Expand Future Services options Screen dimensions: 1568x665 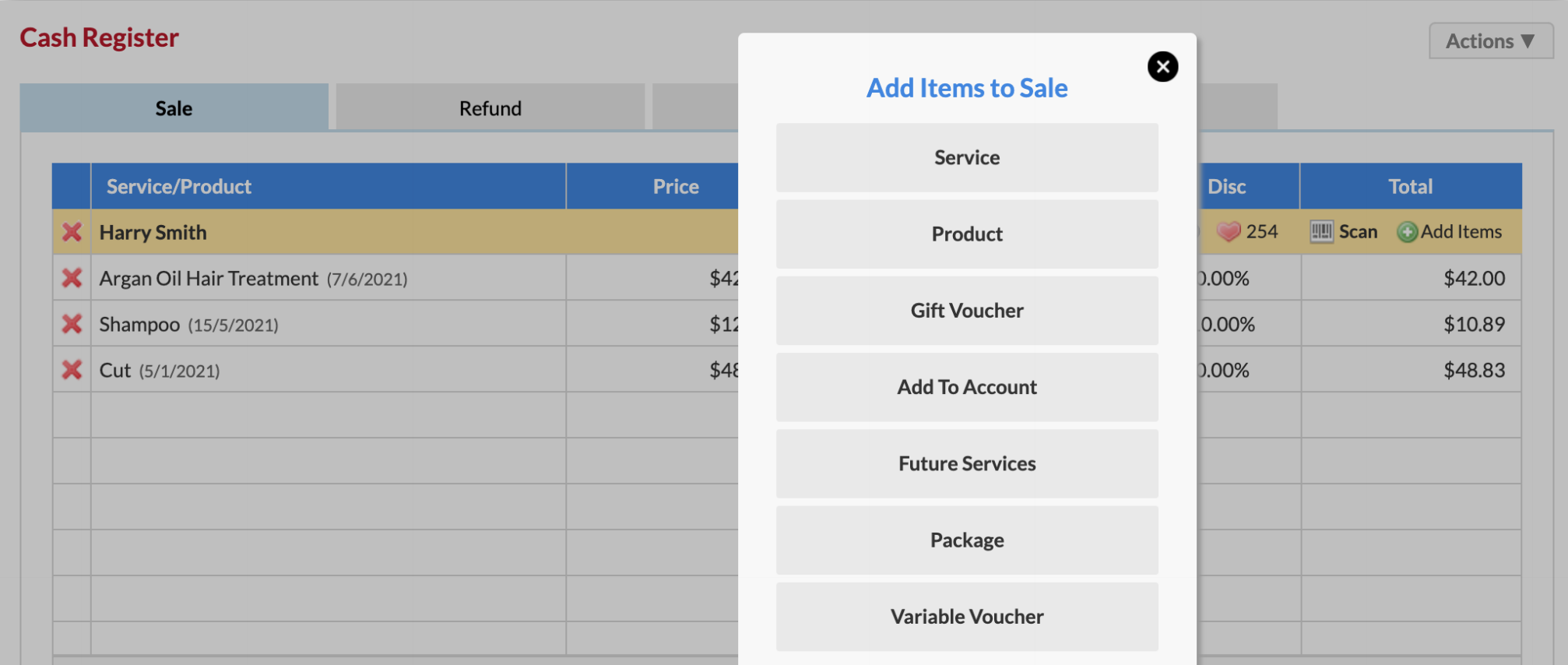click(966, 463)
